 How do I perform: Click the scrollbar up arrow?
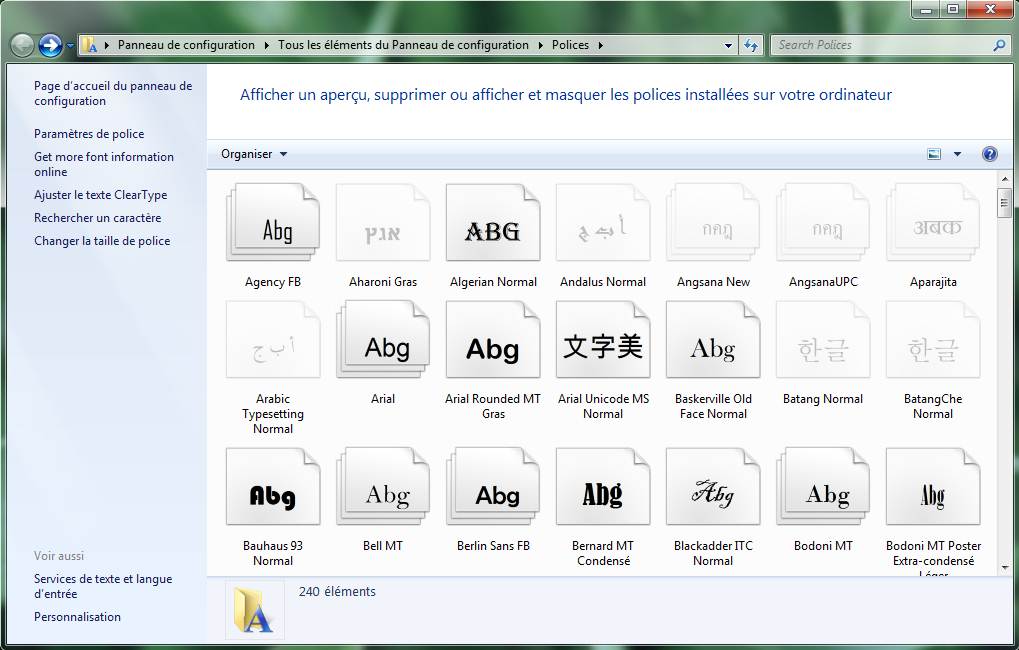pos(1005,179)
